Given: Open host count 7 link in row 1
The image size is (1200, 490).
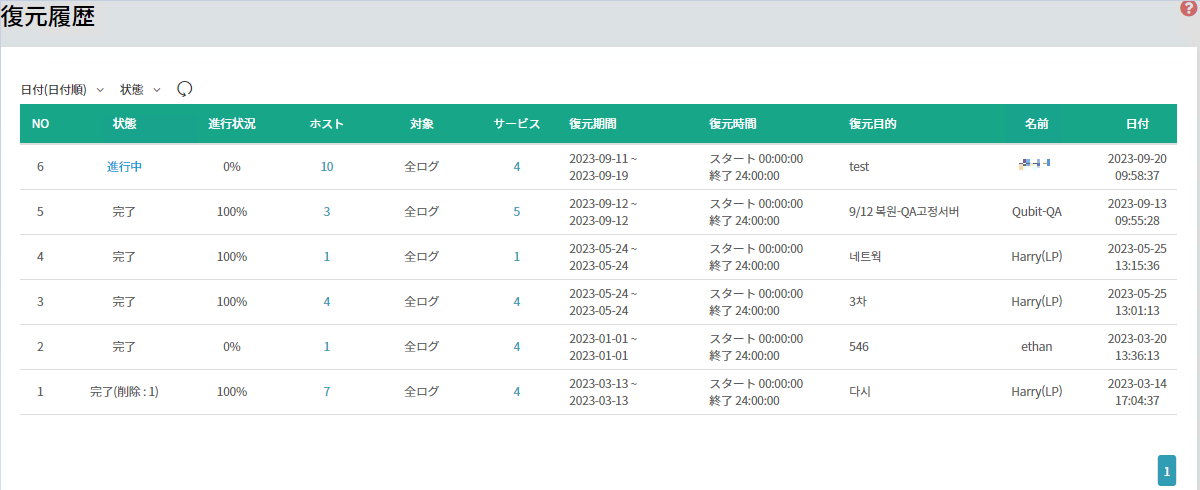Looking at the screenshot, I should point(327,392).
